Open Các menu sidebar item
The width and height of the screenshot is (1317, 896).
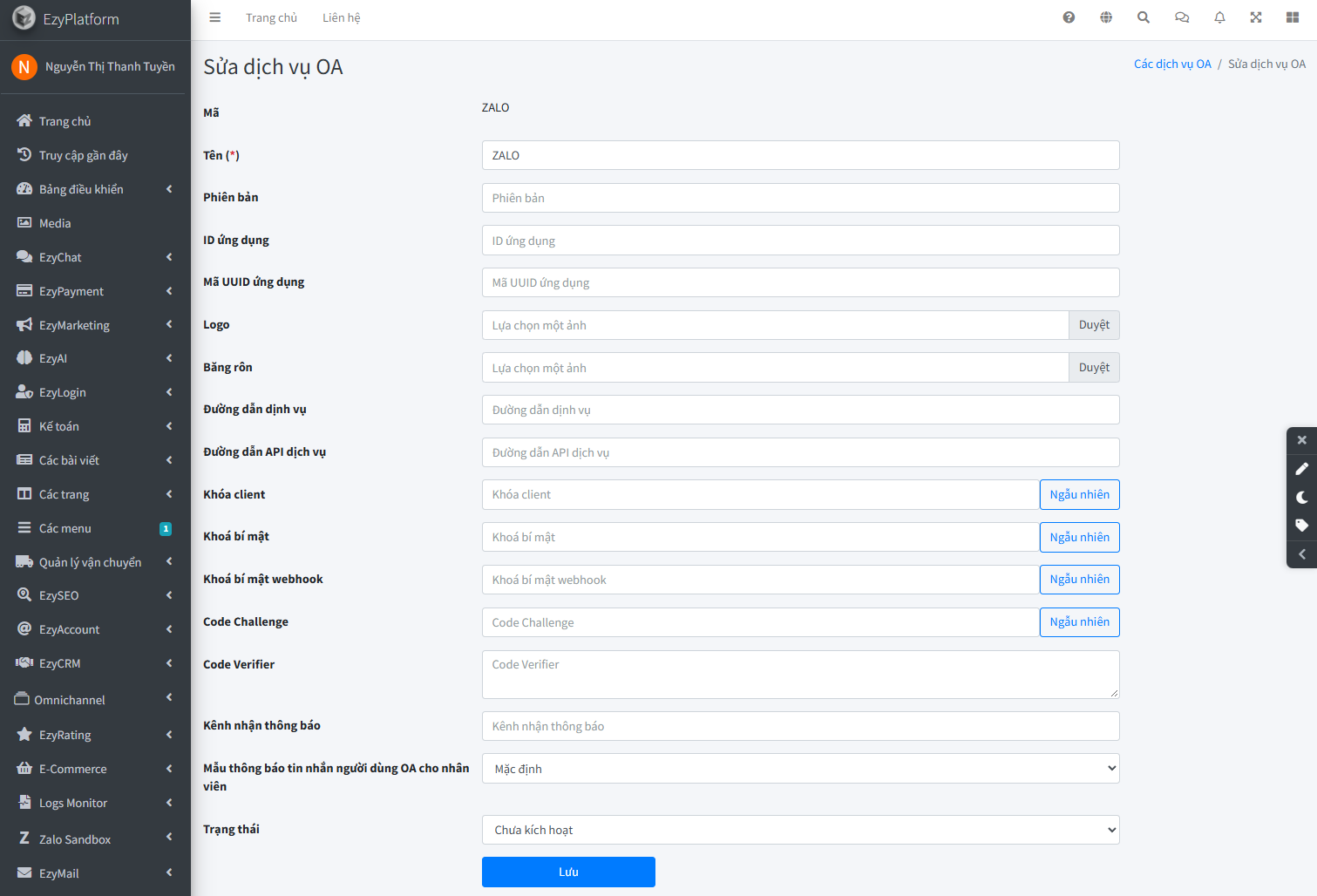coord(95,528)
